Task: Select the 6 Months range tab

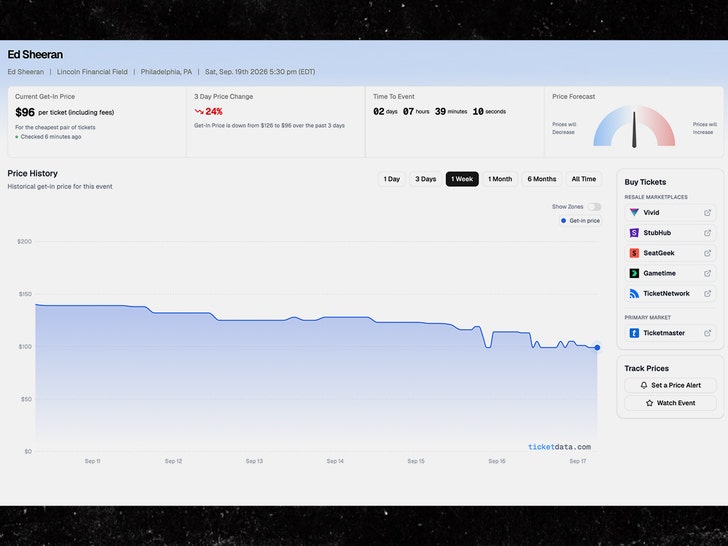Action: click(541, 179)
